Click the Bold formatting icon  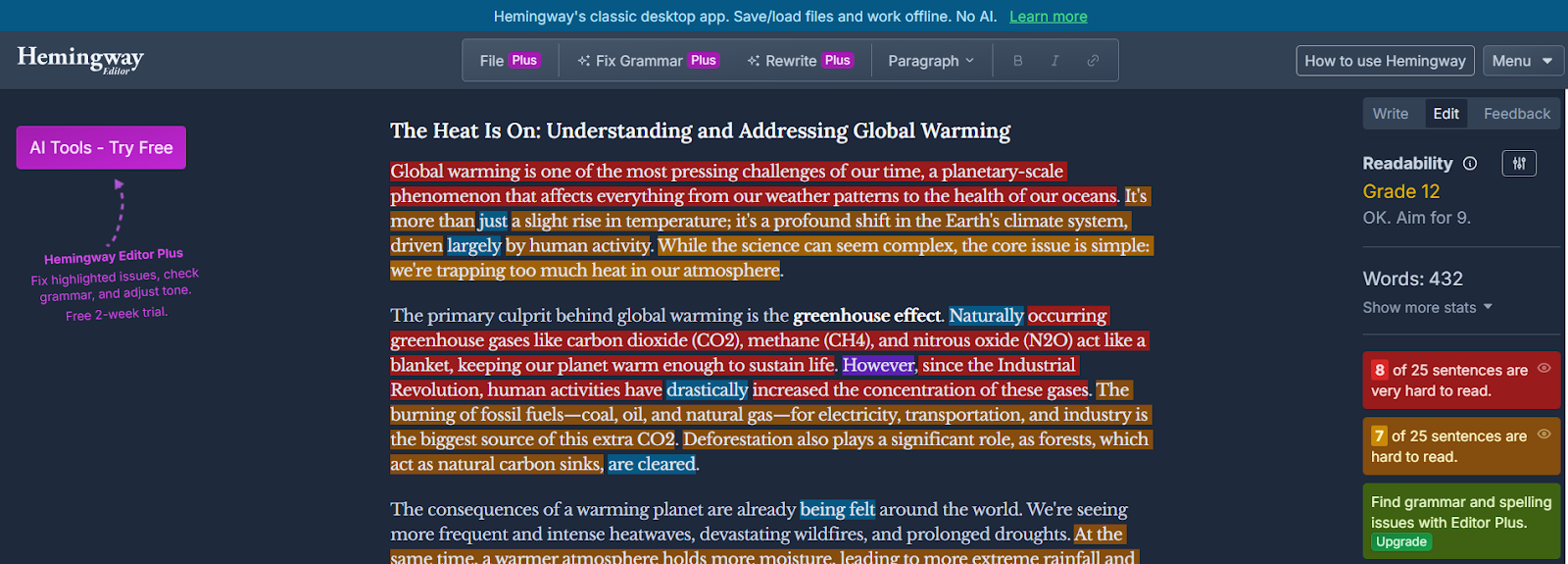pyautogui.click(x=1017, y=61)
